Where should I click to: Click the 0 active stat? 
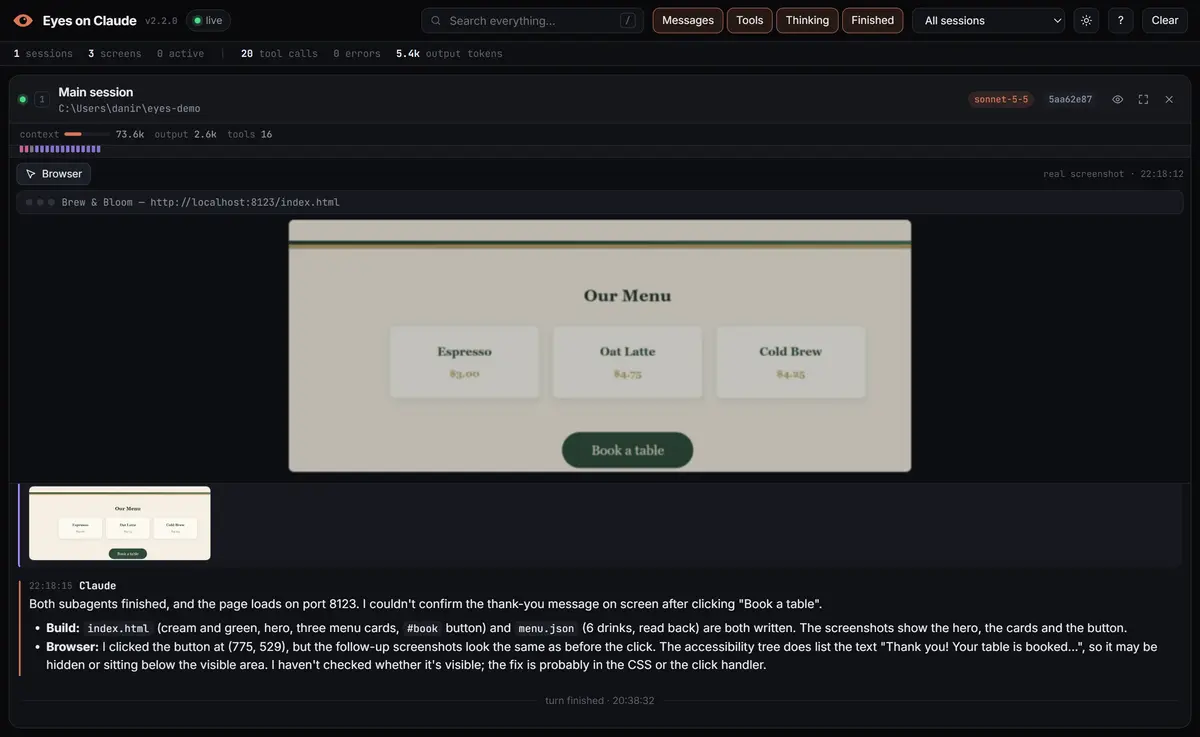180,54
